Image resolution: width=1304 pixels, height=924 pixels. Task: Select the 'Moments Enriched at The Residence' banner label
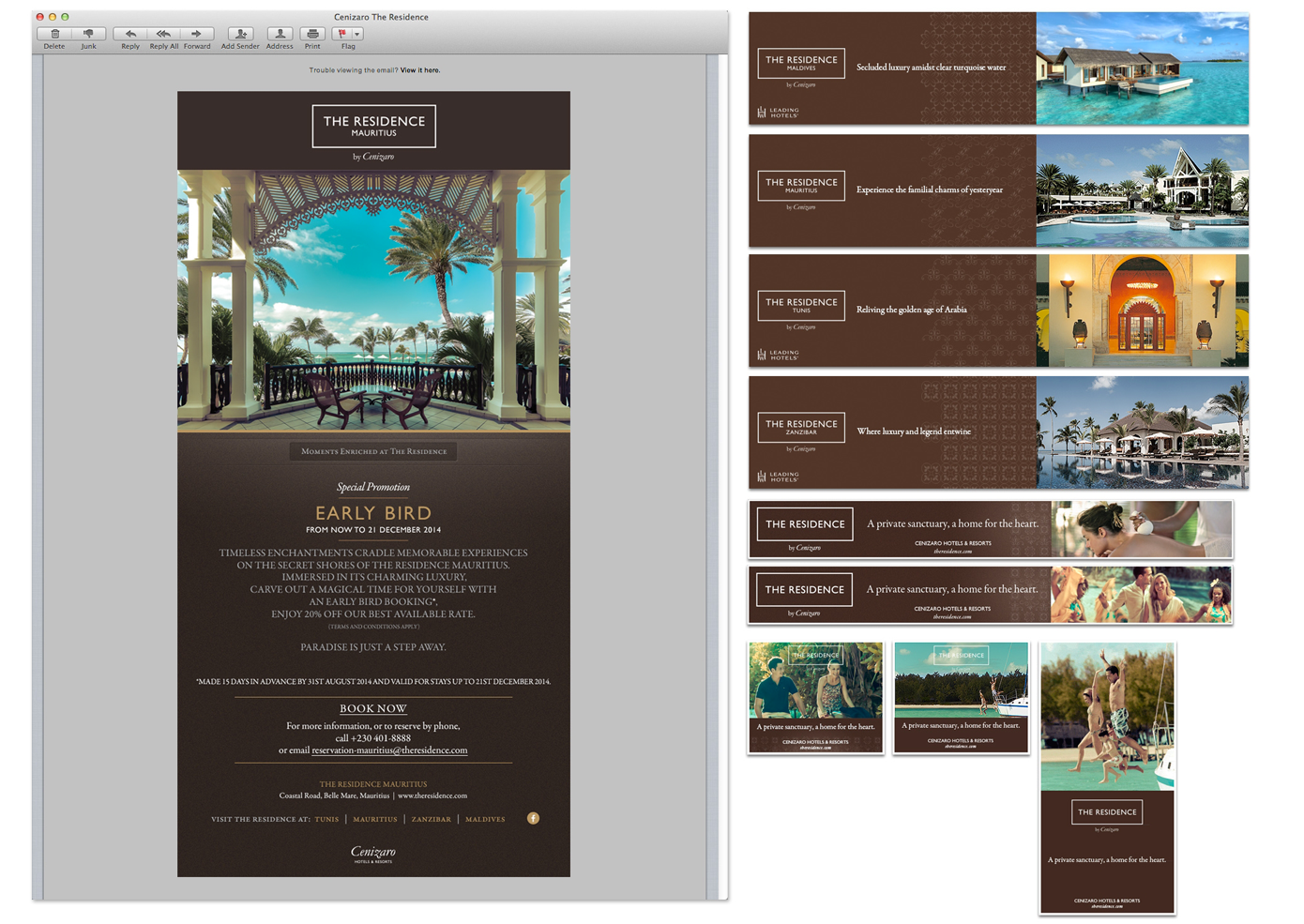pos(373,451)
